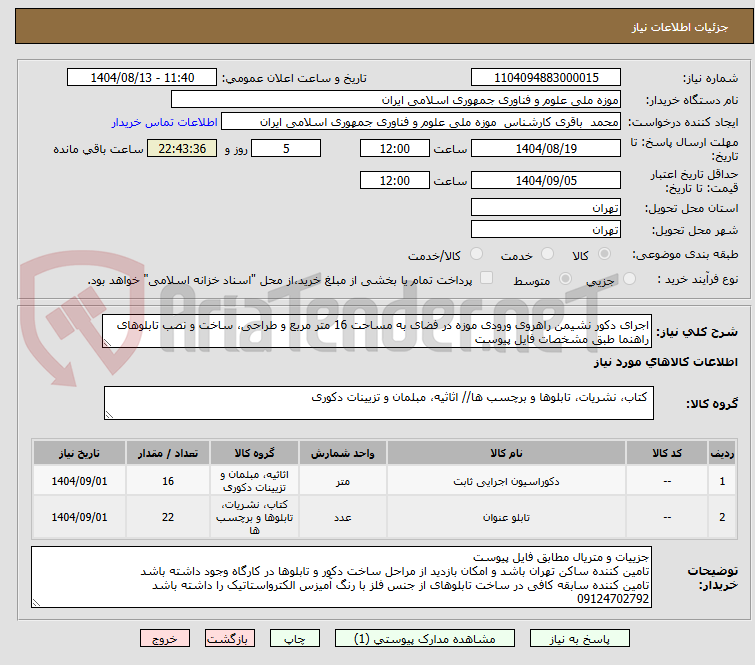Viewport: 755px width, 665px height.
Task: Click the دکوراسیون اجرایی ثابت cell
Action: [506, 481]
